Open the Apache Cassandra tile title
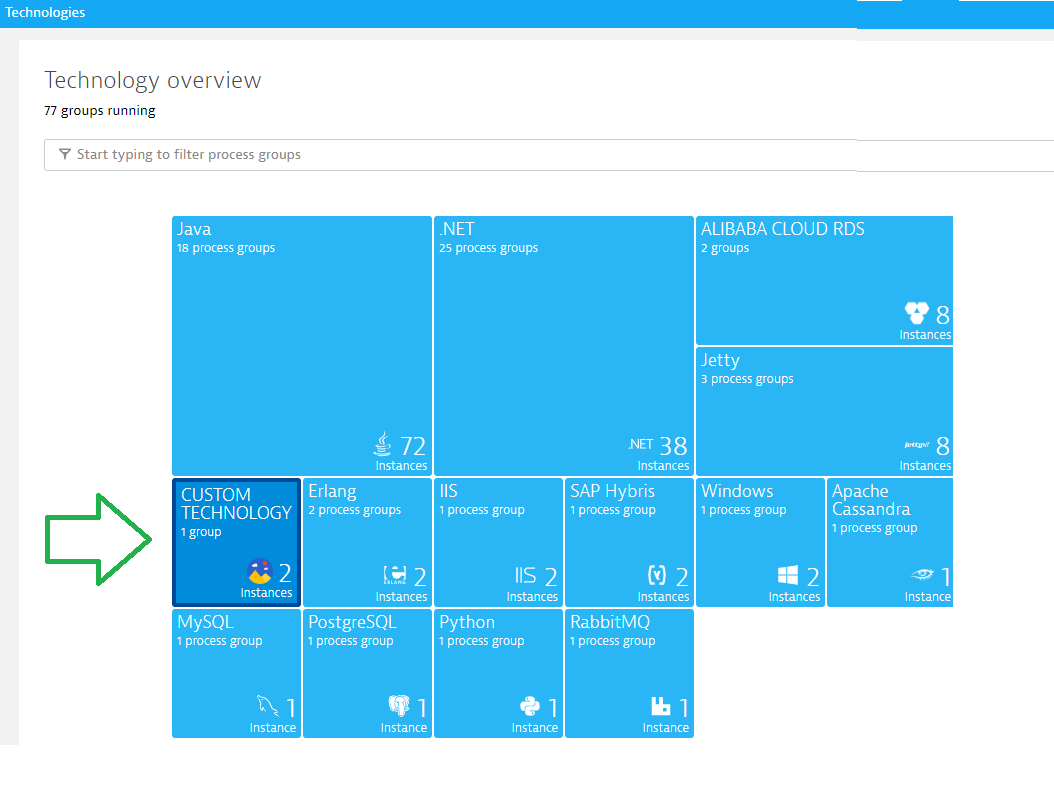 pyautogui.click(x=871, y=500)
